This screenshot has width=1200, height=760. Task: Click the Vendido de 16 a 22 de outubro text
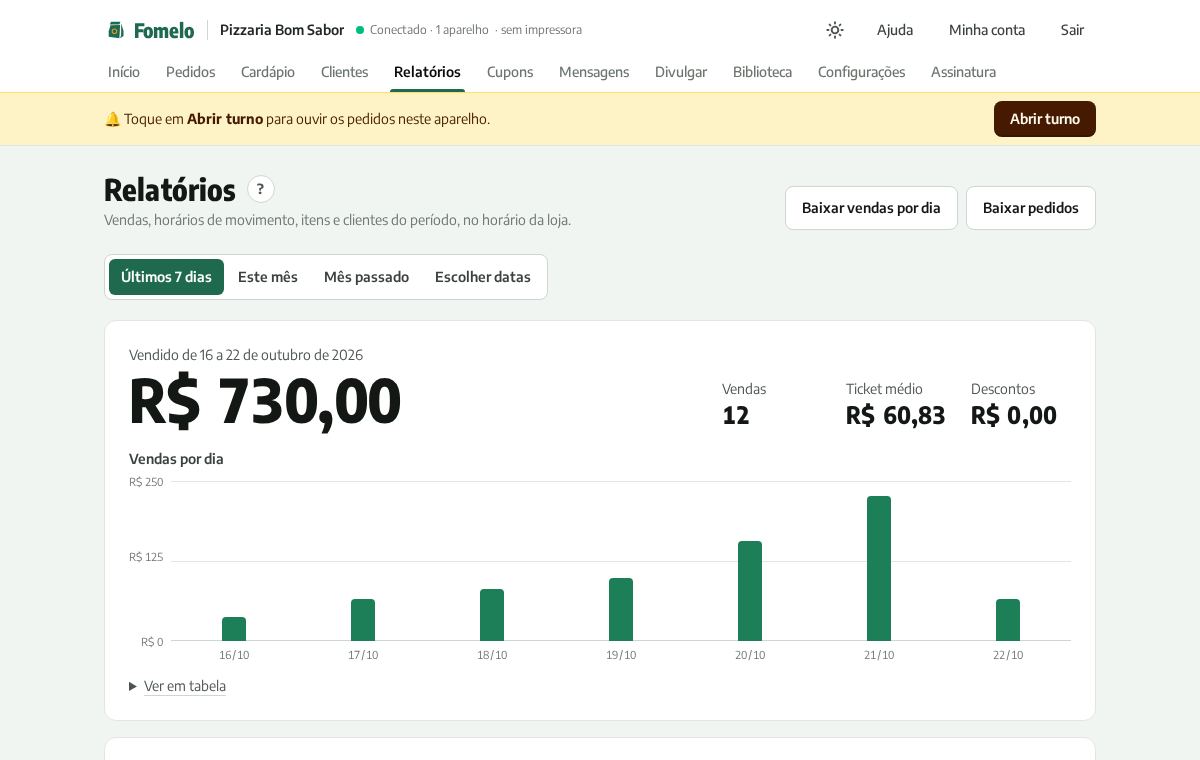(246, 355)
